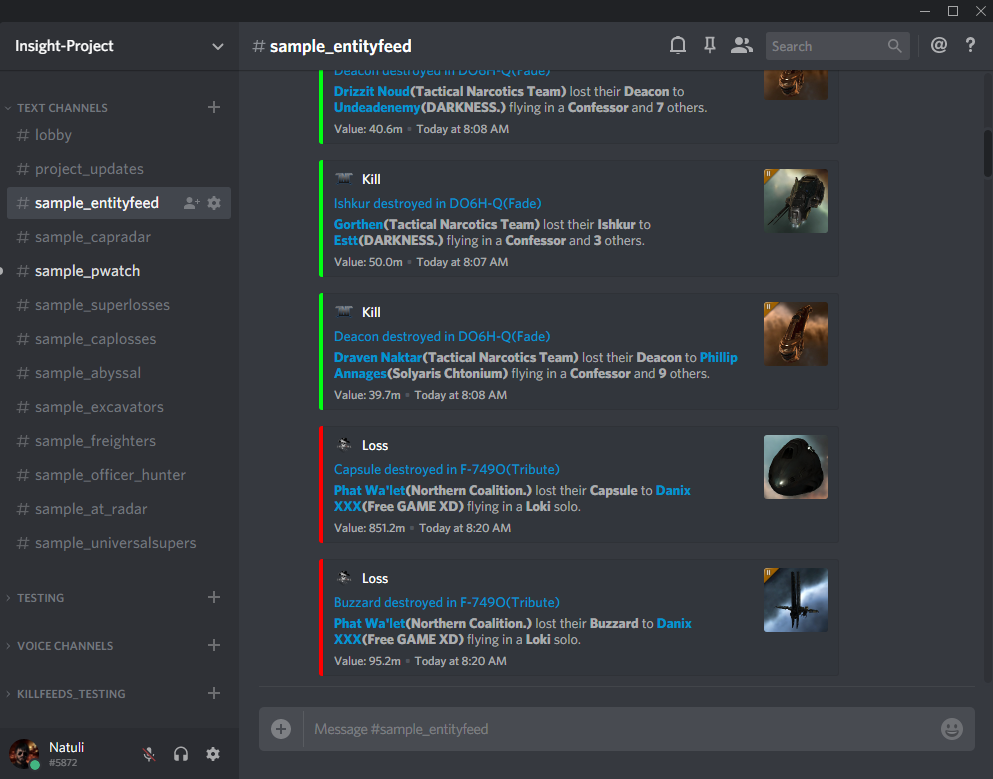The image size is (993, 779).
Task: Add channel to Voice Channels category
Action: tap(214, 645)
